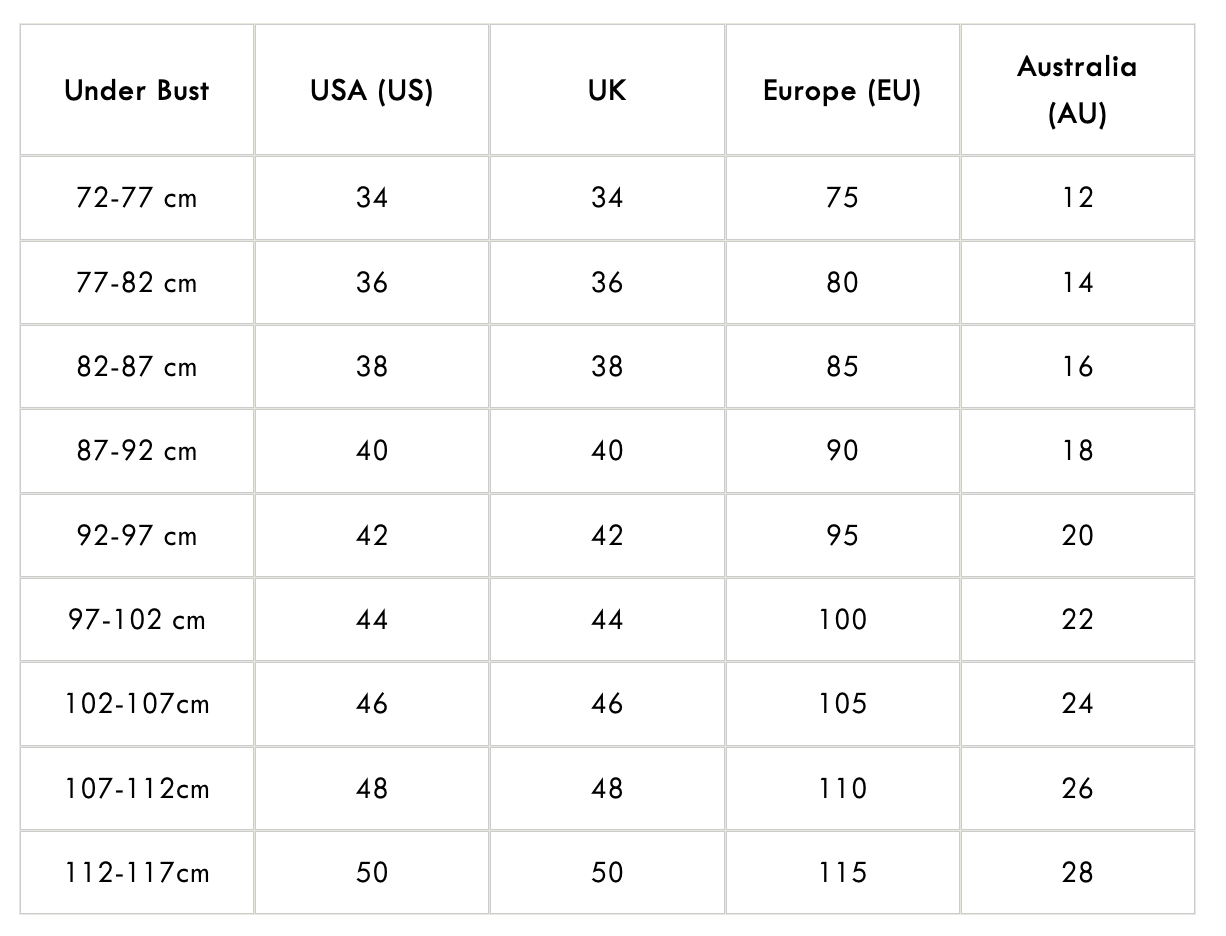Screen dimensions: 1226x936
Task: Select the UK size 40 cell
Action: 607,451
